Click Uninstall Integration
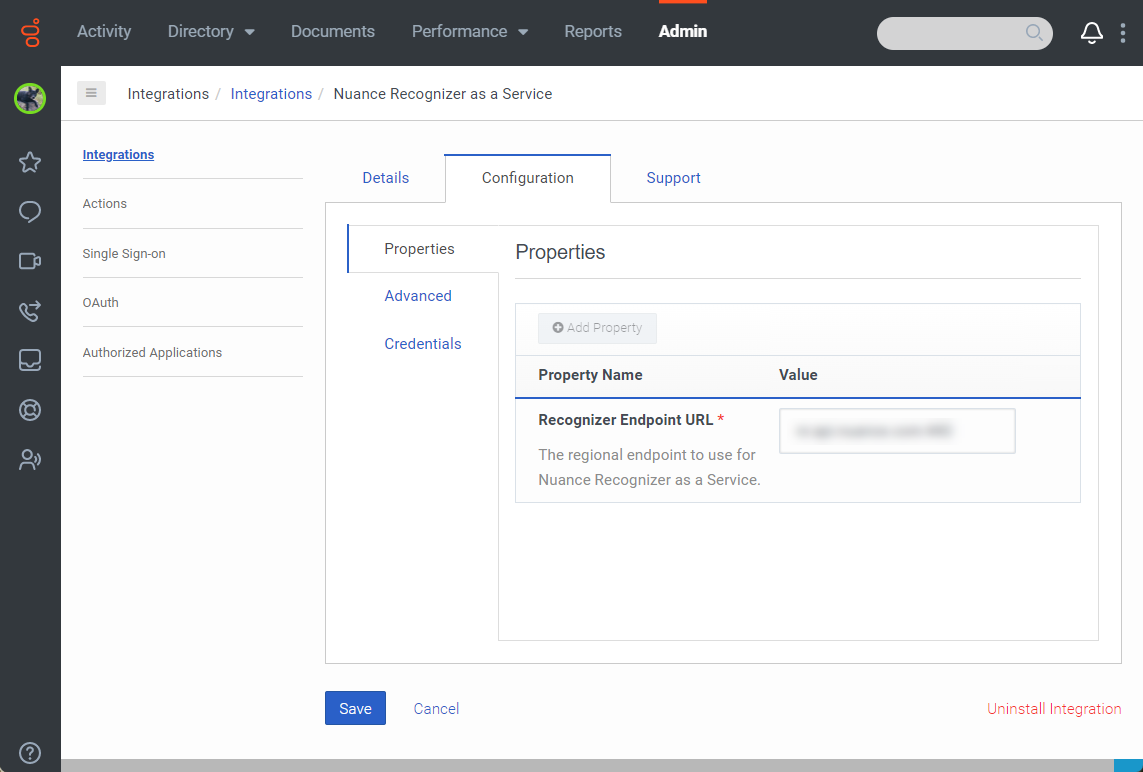The width and height of the screenshot is (1143, 772). pos(1054,709)
